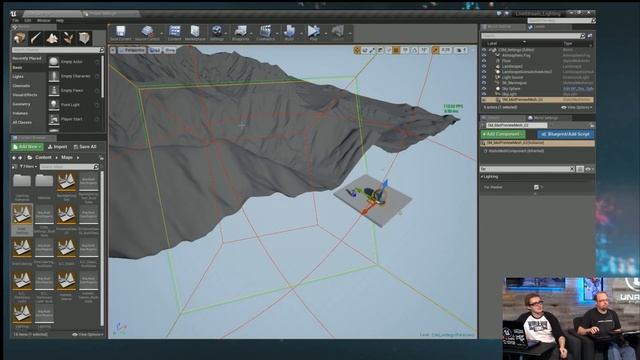Screen dimensions: 640x360
Task: Click the Save All button
Action: point(85,147)
